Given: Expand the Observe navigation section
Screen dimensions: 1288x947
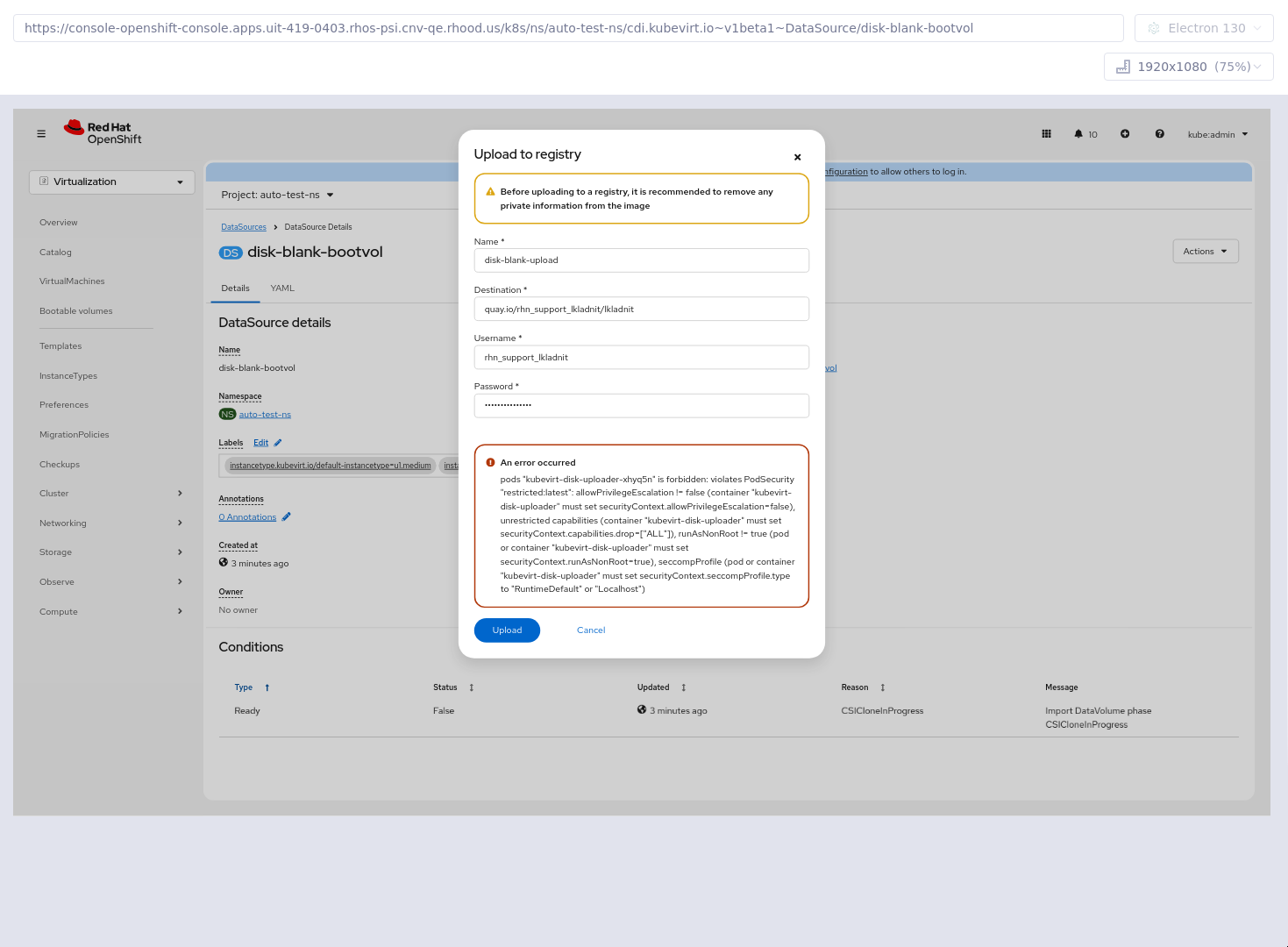Looking at the screenshot, I should point(111,582).
